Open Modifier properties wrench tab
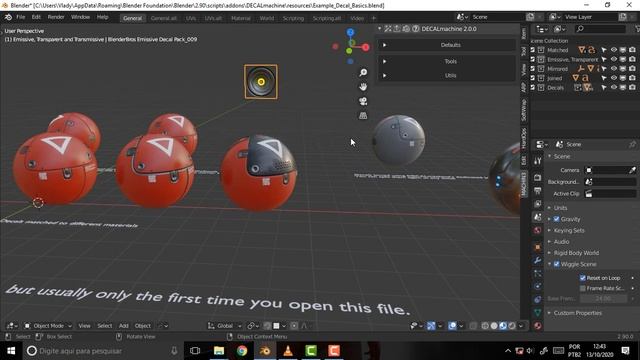The width and height of the screenshot is (640, 360). (x=538, y=260)
